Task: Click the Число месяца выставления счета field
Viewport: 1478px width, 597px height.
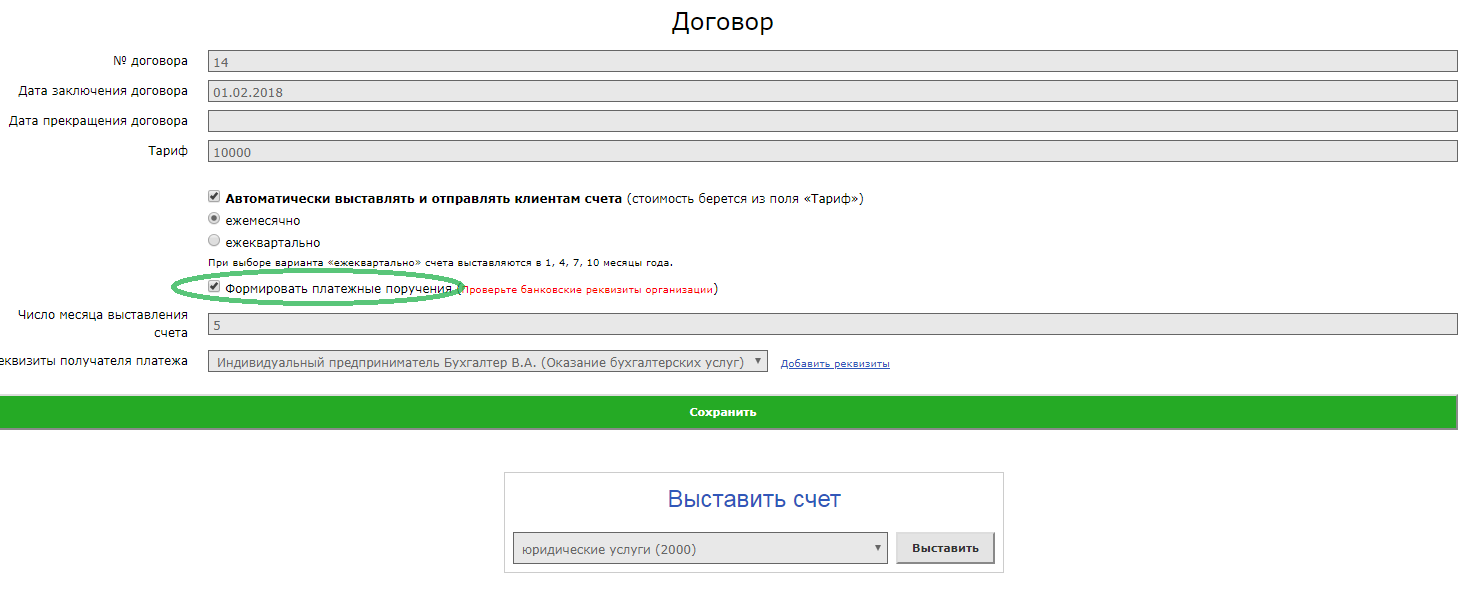Action: point(832,325)
